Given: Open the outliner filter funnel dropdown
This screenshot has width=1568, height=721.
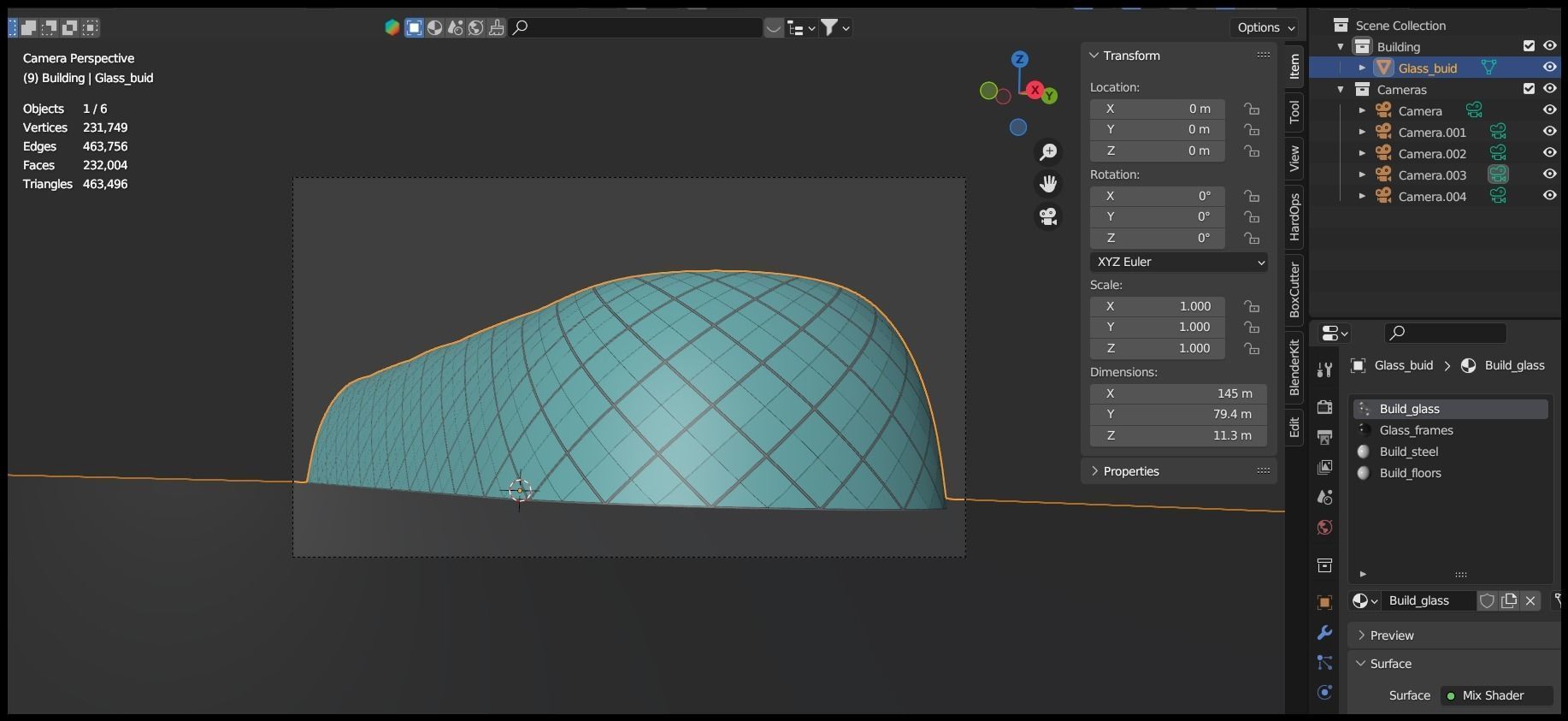Looking at the screenshot, I should [834, 27].
